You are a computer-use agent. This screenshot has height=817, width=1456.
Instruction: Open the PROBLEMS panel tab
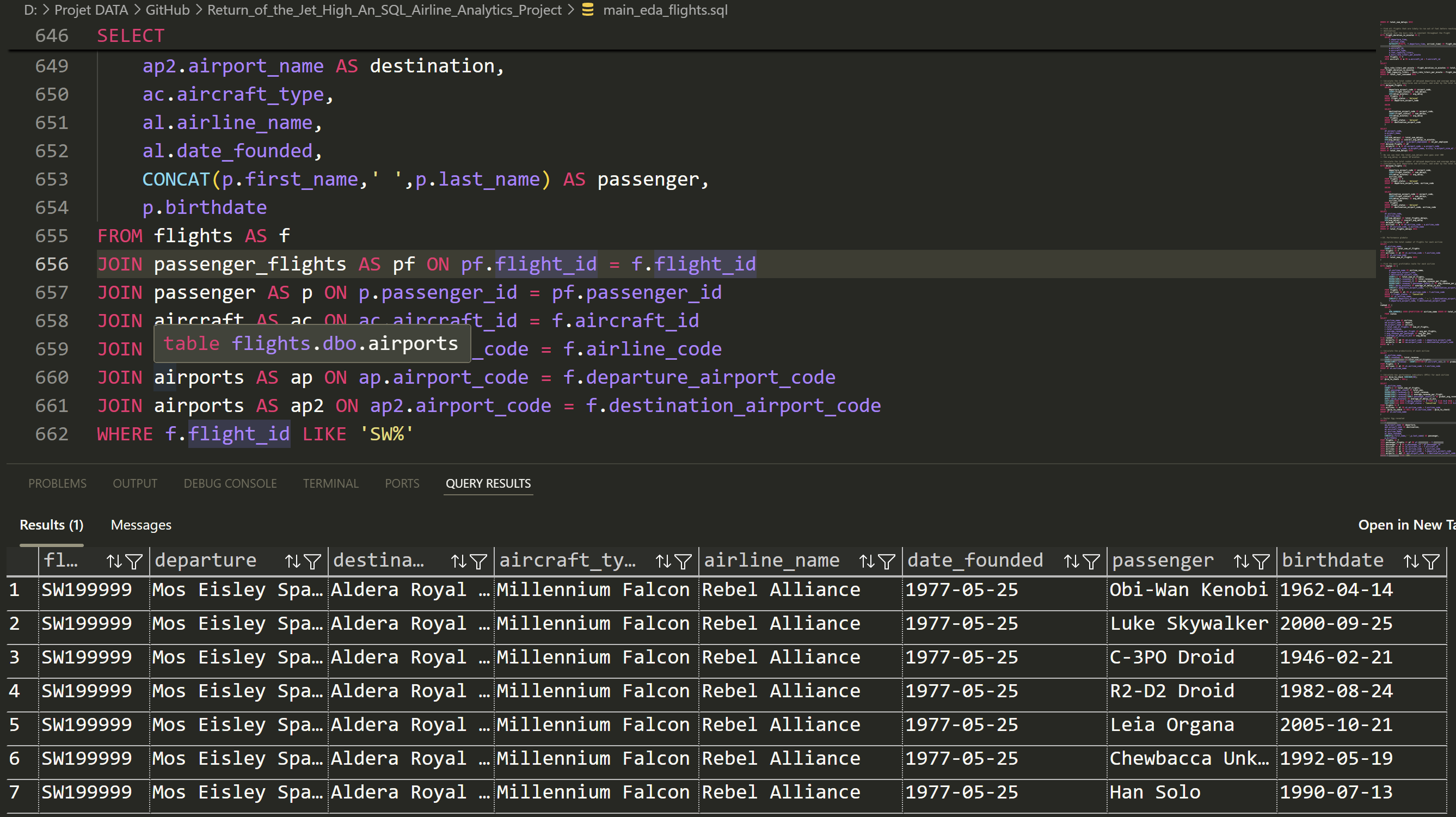pos(57,483)
